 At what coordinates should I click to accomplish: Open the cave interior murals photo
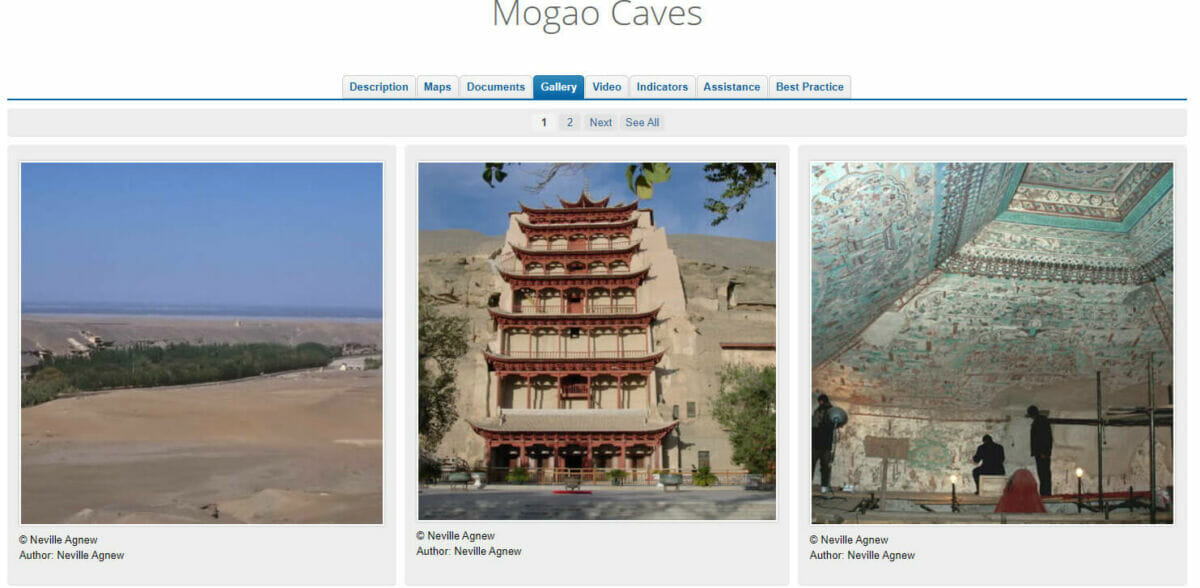point(992,343)
